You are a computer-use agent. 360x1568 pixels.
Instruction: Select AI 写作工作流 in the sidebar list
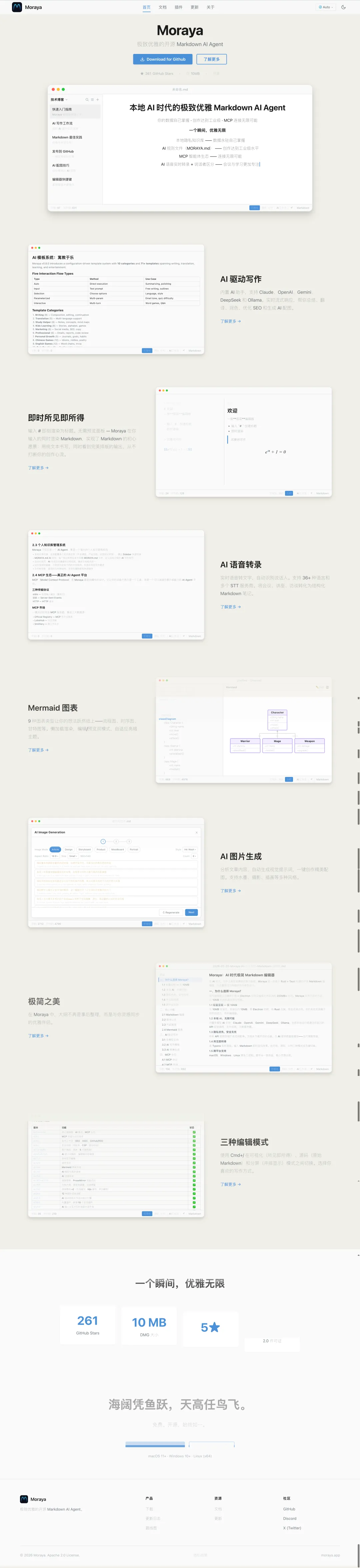click(x=76, y=126)
